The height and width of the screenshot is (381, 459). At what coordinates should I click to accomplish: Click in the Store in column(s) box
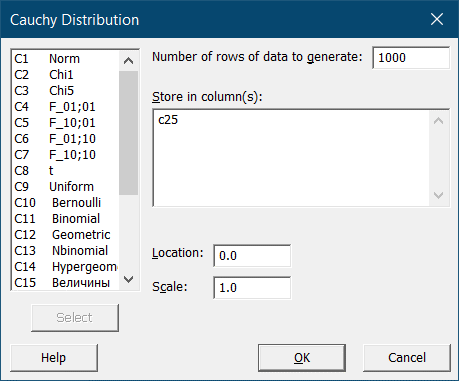click(x=291, y=158)
